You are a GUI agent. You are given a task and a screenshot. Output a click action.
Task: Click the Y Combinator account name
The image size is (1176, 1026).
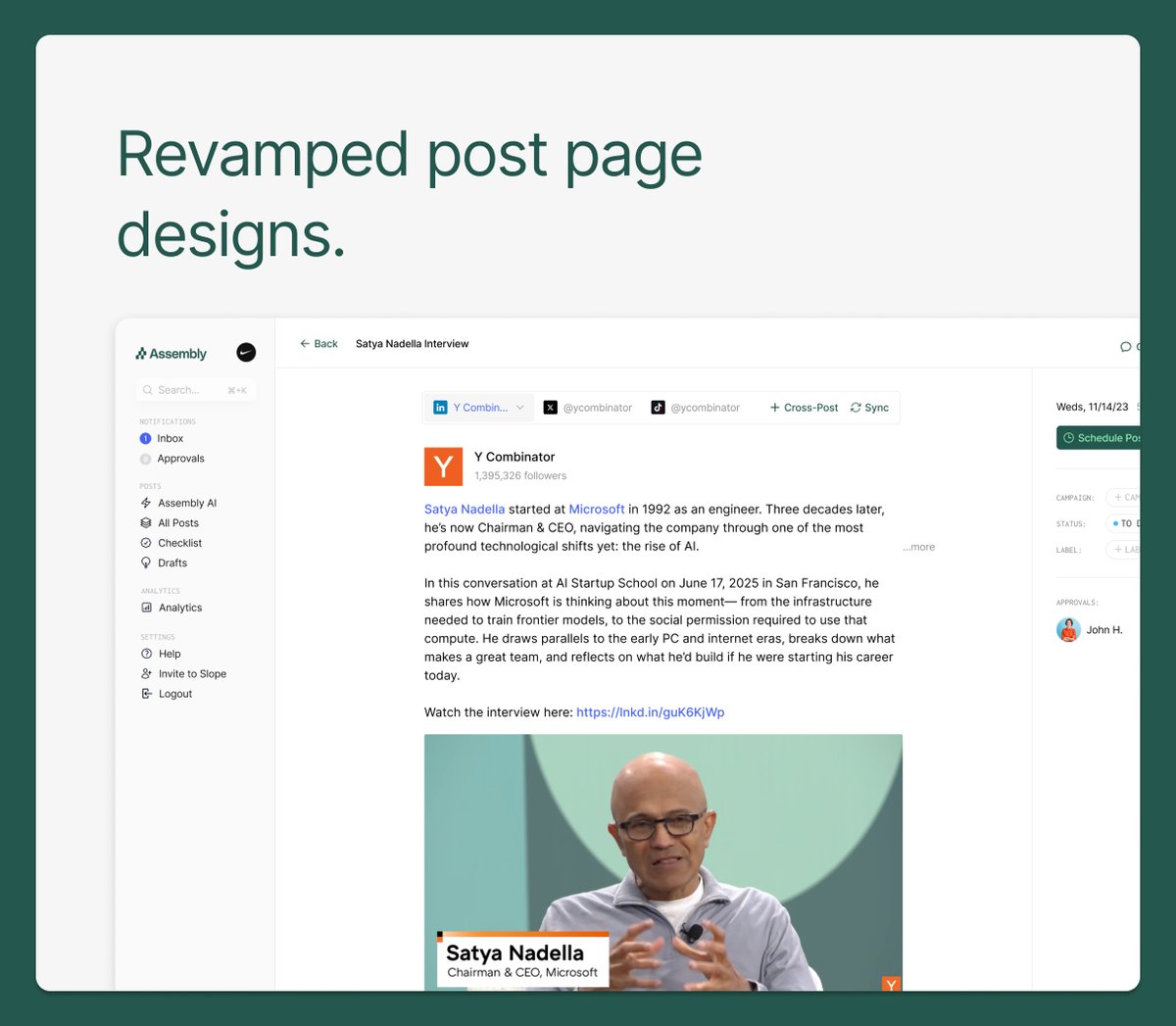(x=514, y=457)
